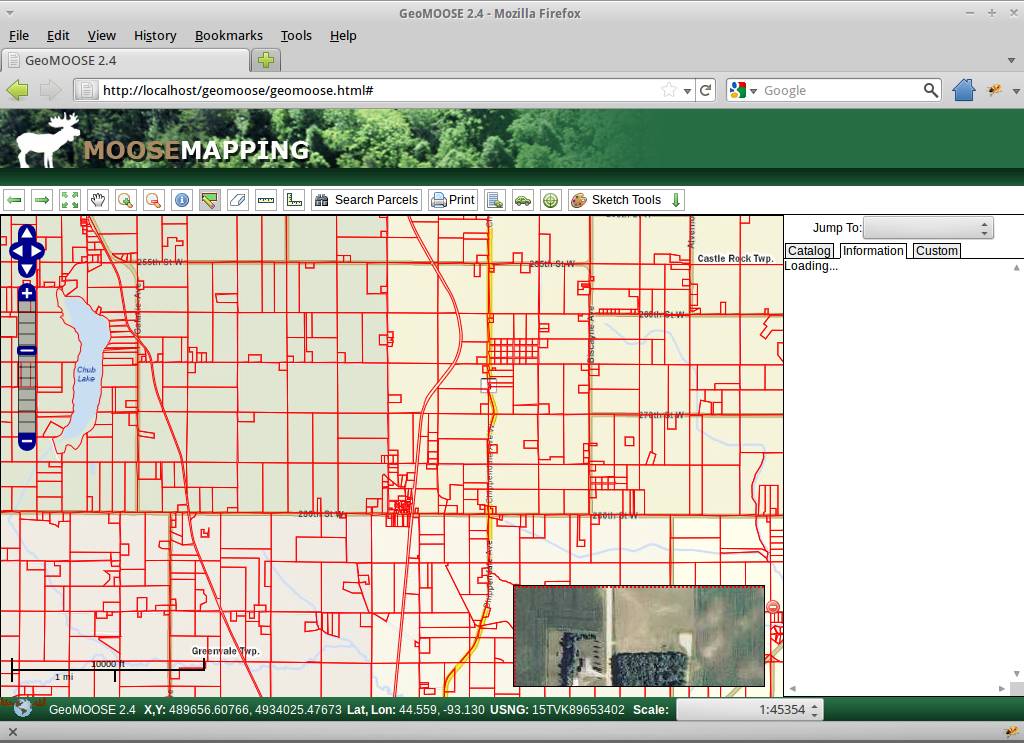This screenshot has width=1024, height=743.
Task: Switch to the Catalog tab
Action: click(809, 251)
